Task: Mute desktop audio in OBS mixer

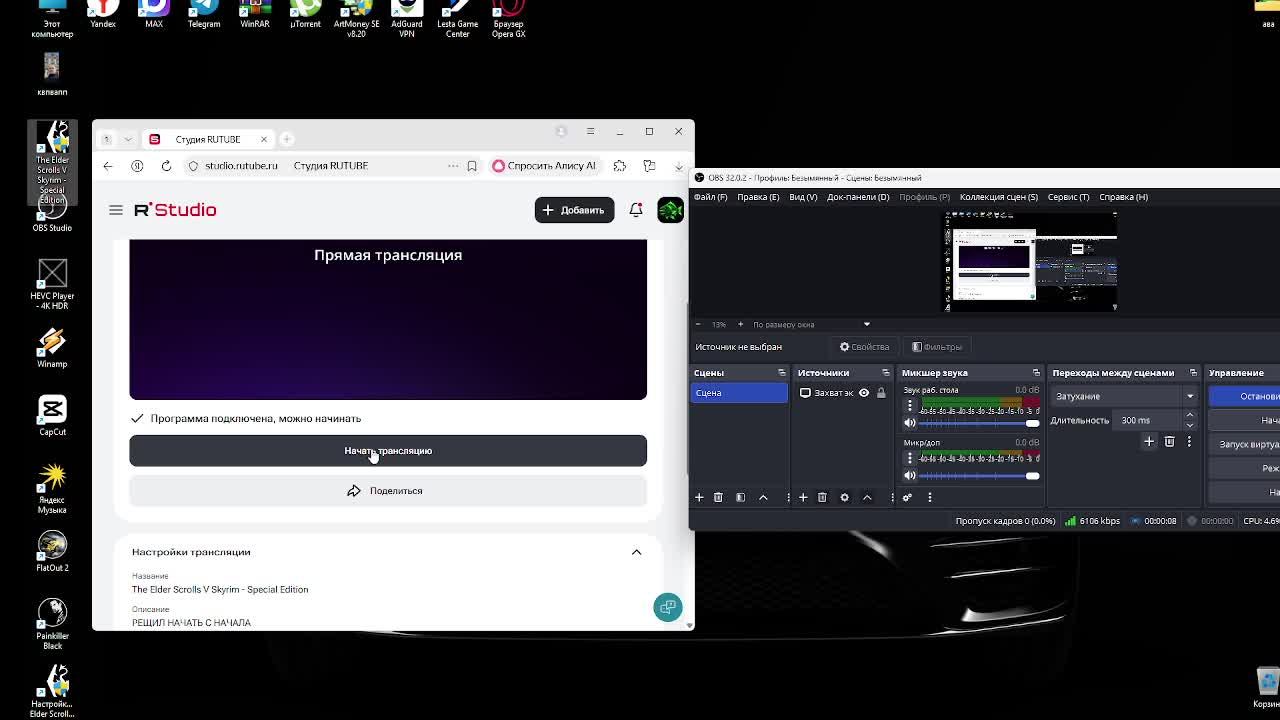Action: 910,423
